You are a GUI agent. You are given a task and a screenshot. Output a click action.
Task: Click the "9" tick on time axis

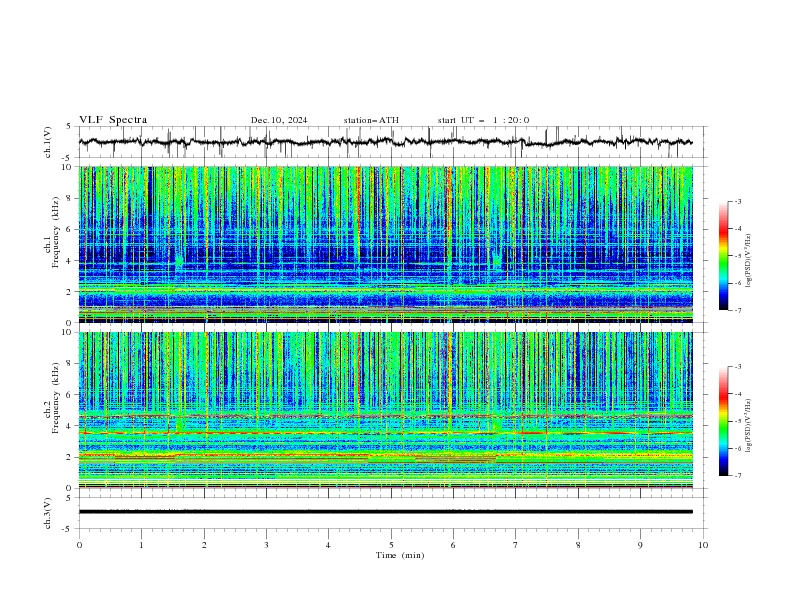tap(640, 545)
